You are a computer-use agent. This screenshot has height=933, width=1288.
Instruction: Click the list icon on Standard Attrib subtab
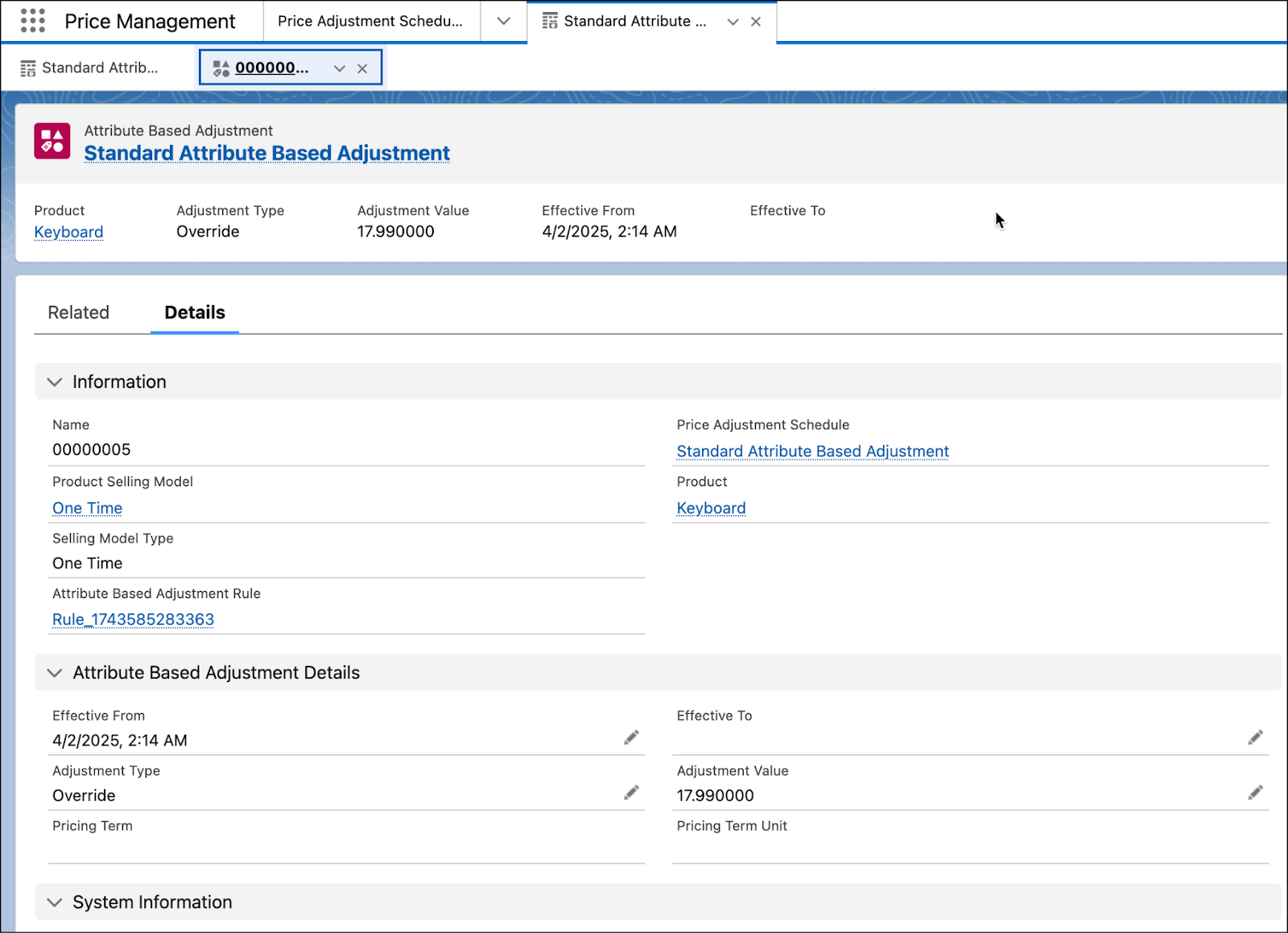tap(28, 68)
